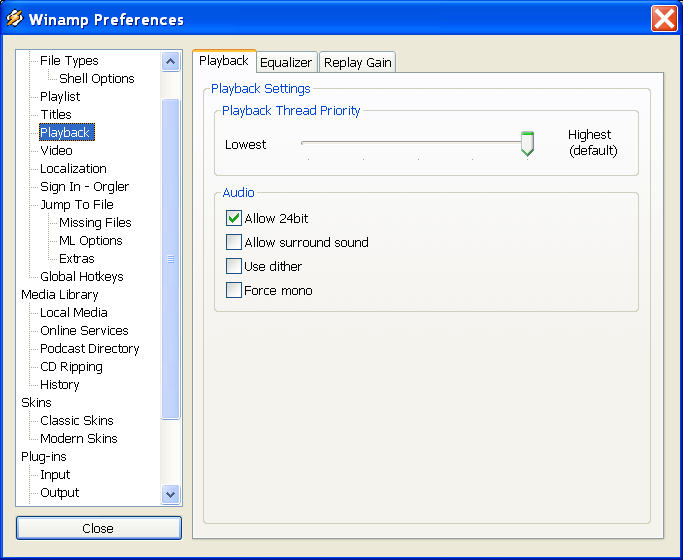Open the Jump To File settings
This screenshot has width=683, height=560.
tap(76, 205)
